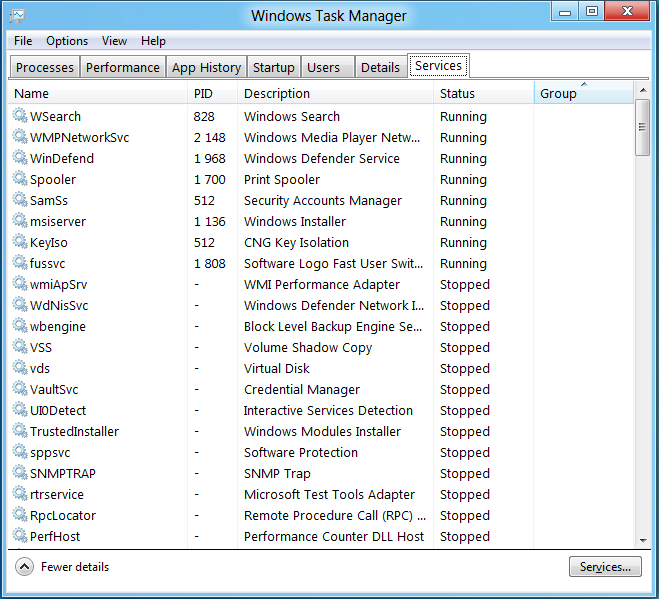Click the fussvc service gear icon
659x599 pixels.
pos(20,262)
